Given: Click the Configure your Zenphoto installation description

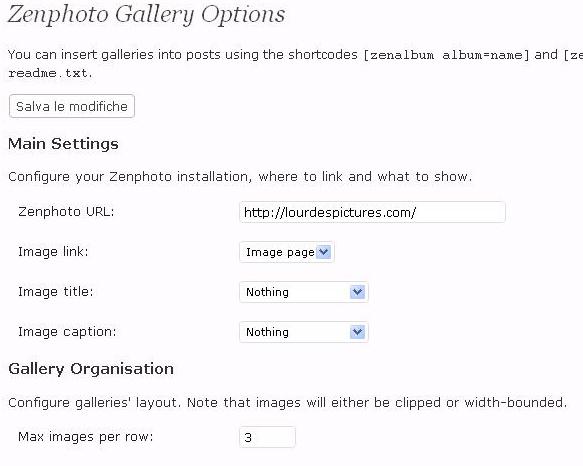Looking at the screenshot, I should pyautogui.click(x=240, y=176).
